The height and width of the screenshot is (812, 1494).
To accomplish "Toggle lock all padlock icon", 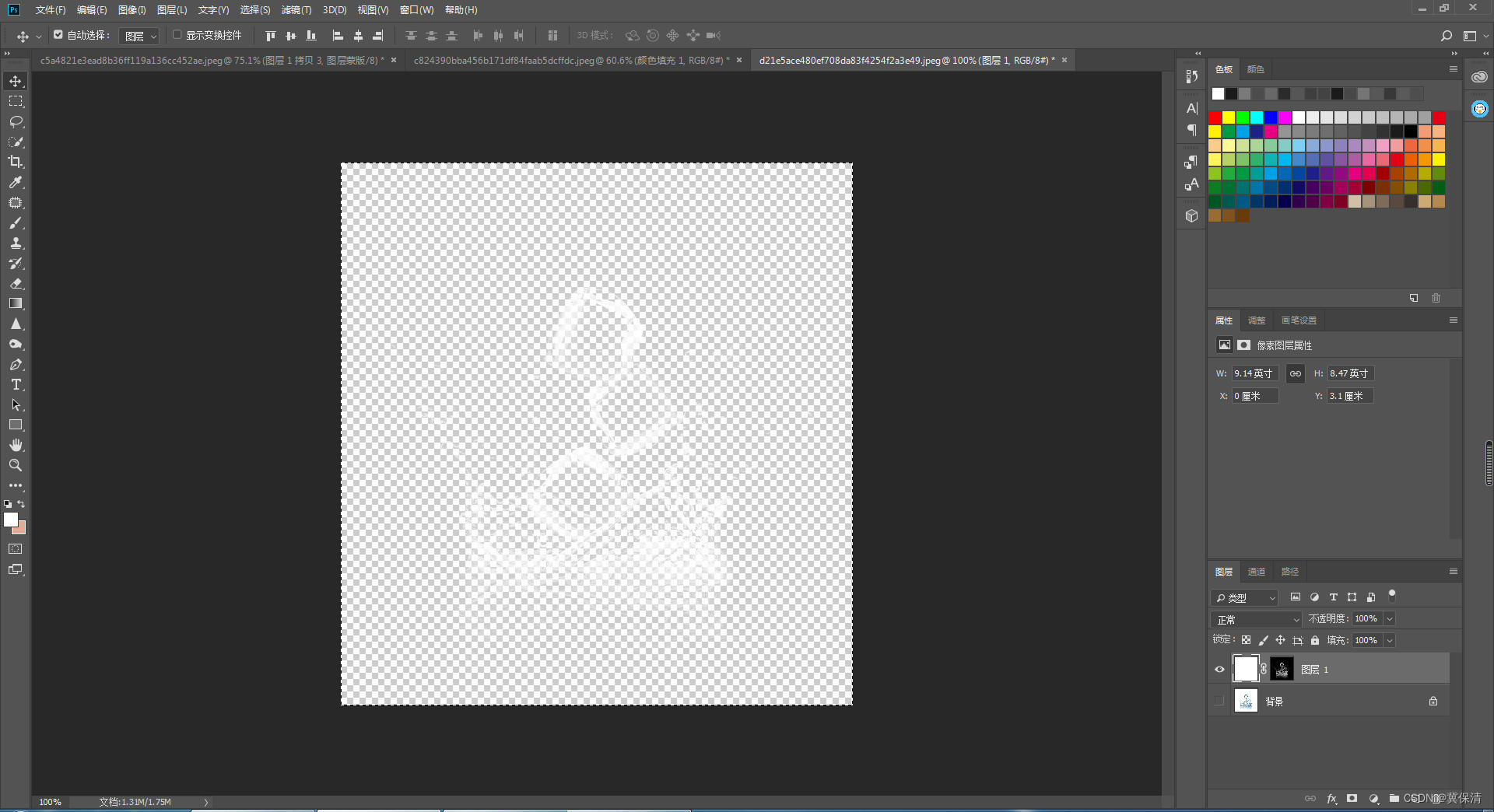I will pyautogui.click(x=1315, y=640).
